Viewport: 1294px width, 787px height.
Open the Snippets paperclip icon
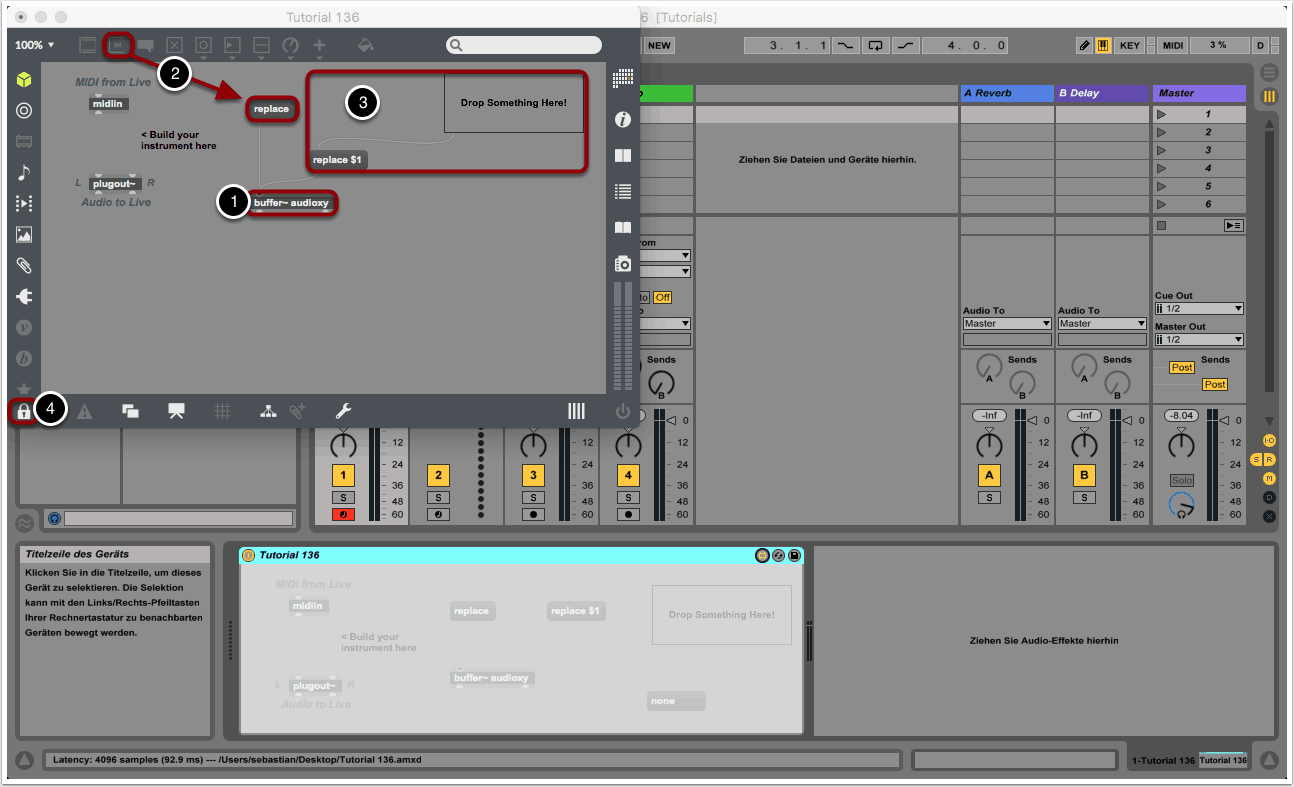click(x=24, y=266)
